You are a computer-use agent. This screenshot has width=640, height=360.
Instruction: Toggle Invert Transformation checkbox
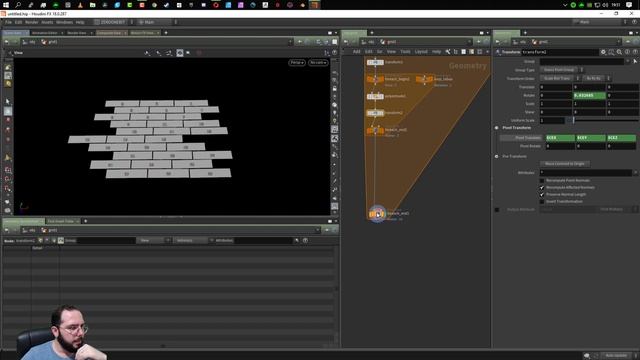pyautogui.click(x=542, y=201)
